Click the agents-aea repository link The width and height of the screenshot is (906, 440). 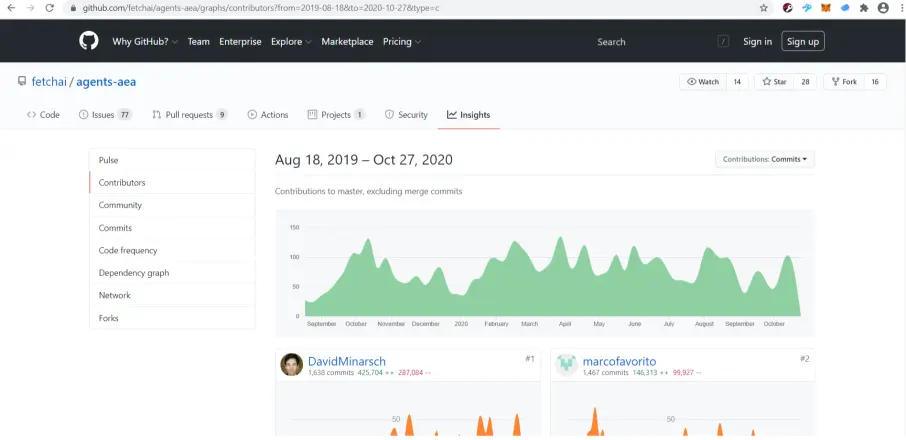tap(106, 82)
